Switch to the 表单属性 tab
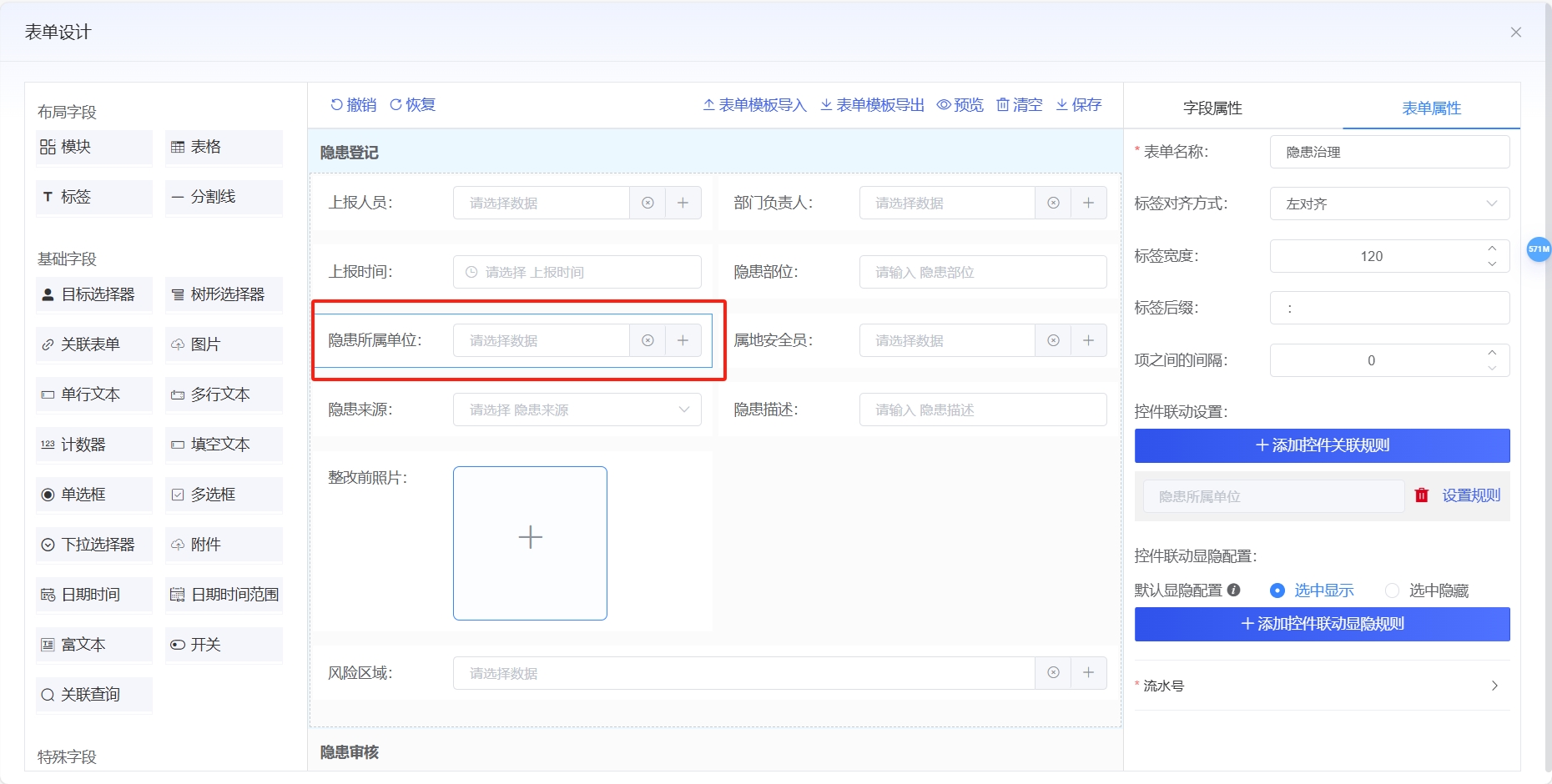 coord(1431,108)
